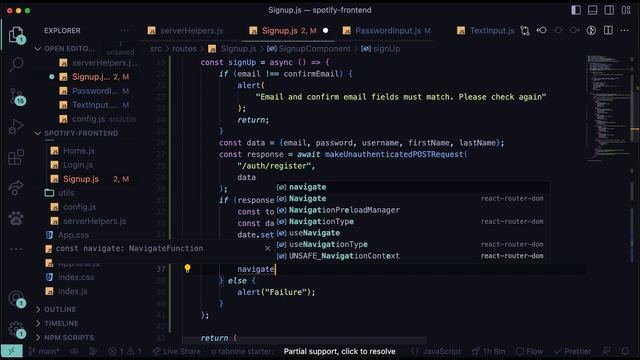640x360 pixels.
Task: Open index.css in the explorer tree
Action: [76, 277]
